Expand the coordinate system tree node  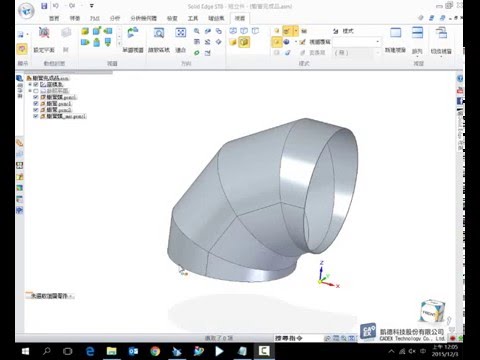pos(30,84)
